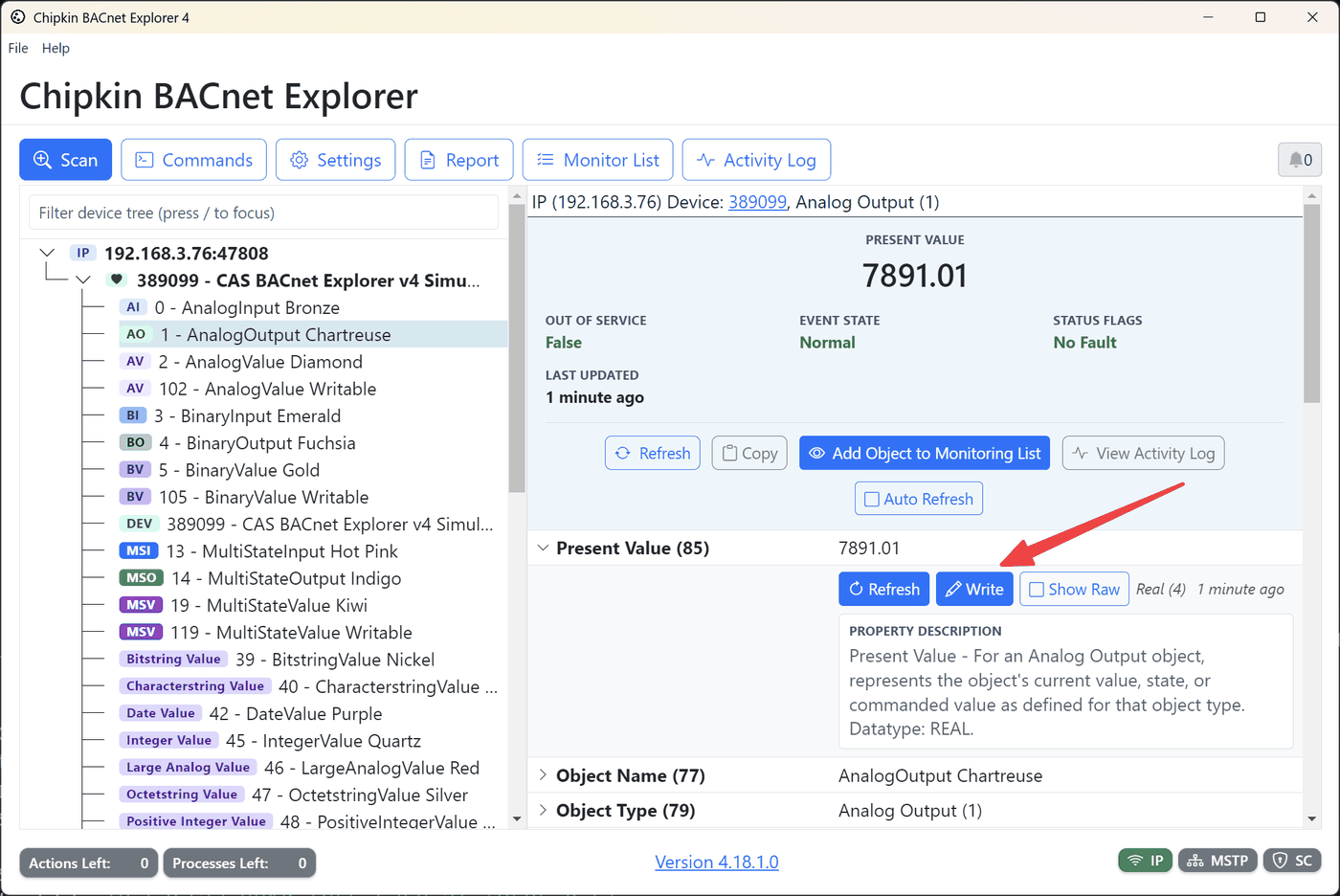
Task: Click Processes Left counter
Action: [x=239, y=862]
